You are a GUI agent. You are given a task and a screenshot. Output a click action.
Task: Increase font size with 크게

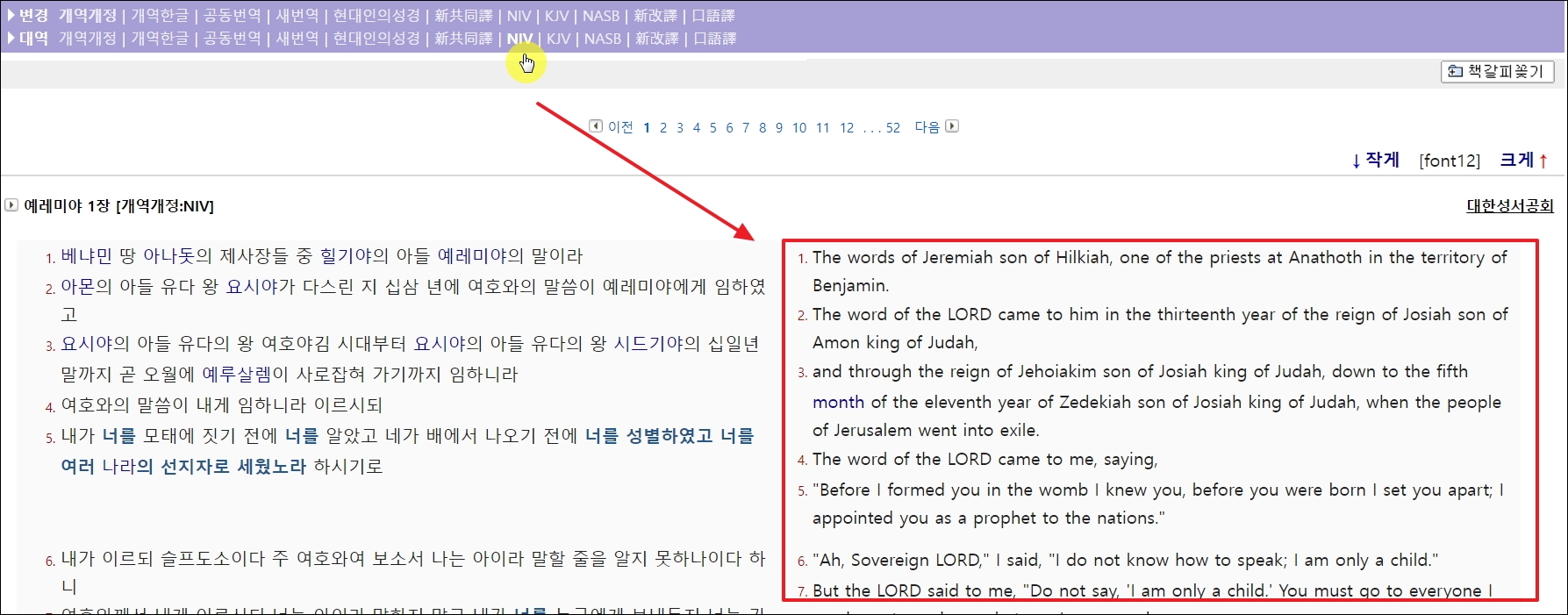point(1524,160)
